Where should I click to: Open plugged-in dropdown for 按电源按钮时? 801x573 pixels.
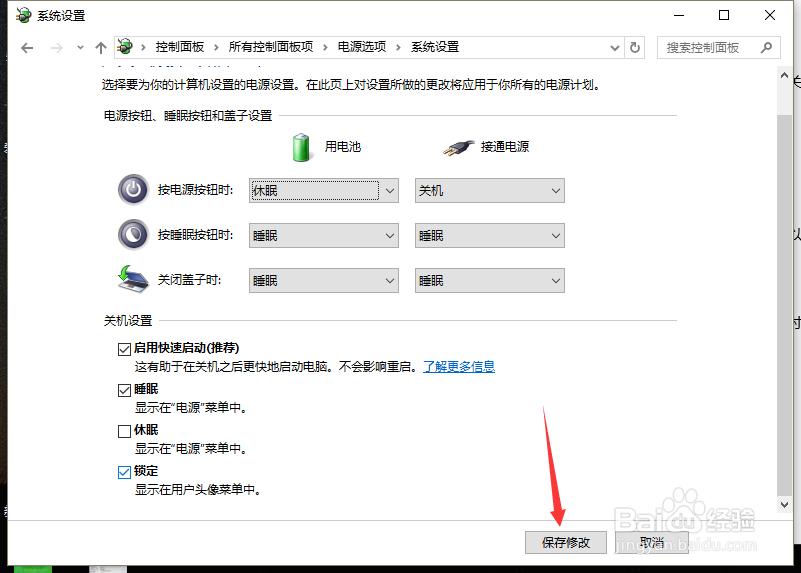coord(489,190)
